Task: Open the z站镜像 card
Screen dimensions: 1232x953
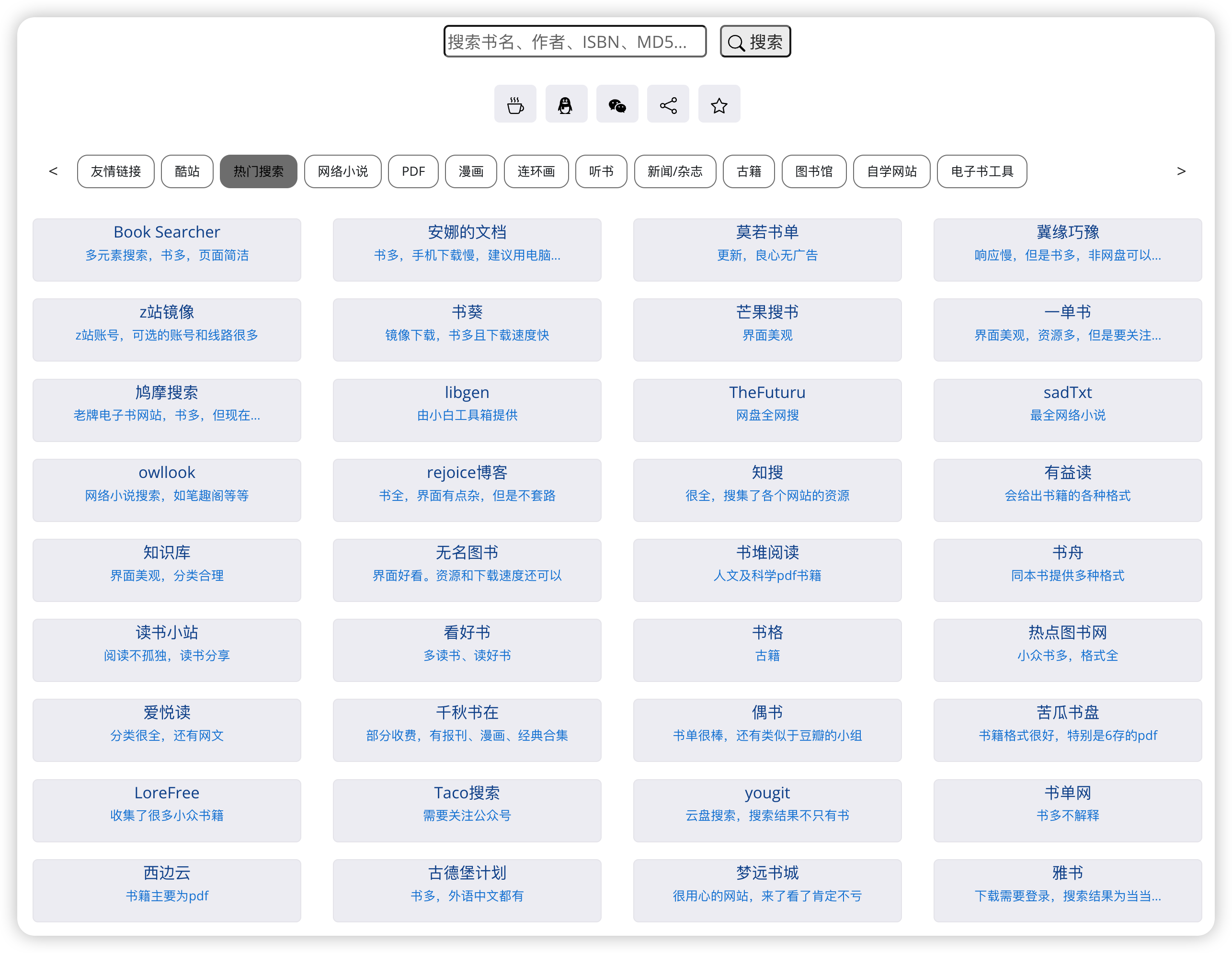Action: (x=167, y=330)
